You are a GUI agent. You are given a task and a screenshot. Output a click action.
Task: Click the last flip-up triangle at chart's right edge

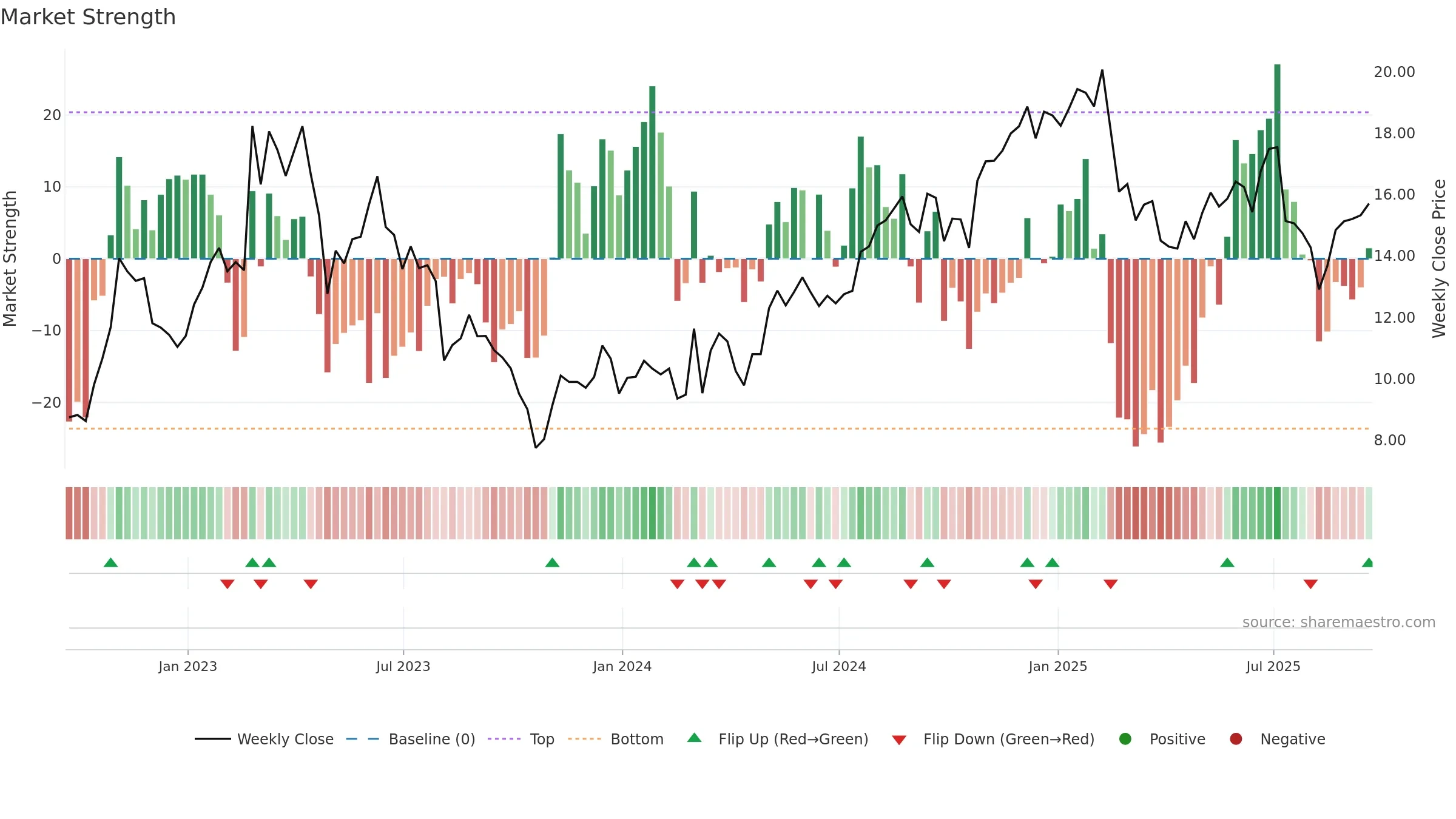(1367, 562)
